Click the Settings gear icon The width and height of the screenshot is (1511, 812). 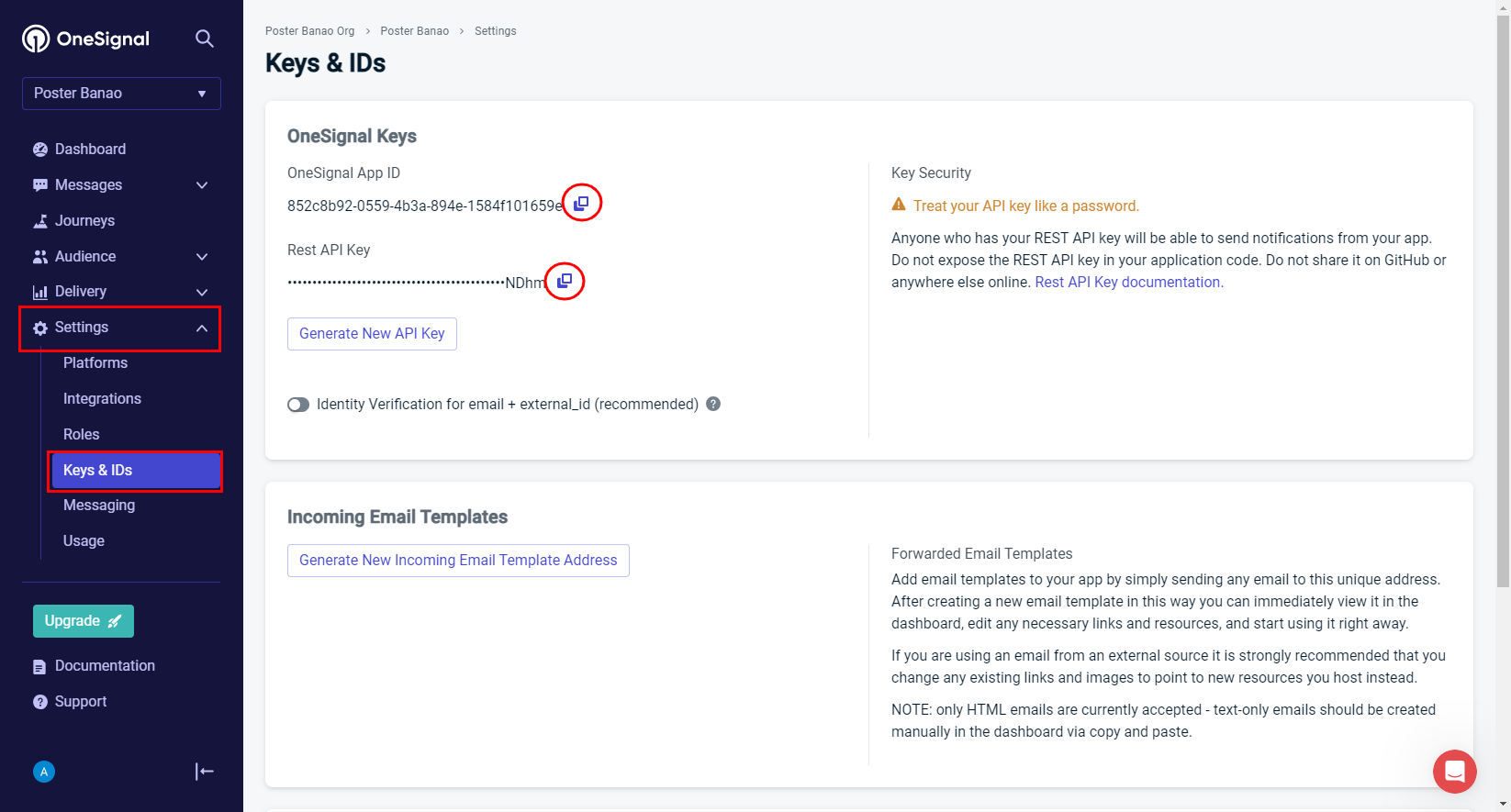point(40,328)
